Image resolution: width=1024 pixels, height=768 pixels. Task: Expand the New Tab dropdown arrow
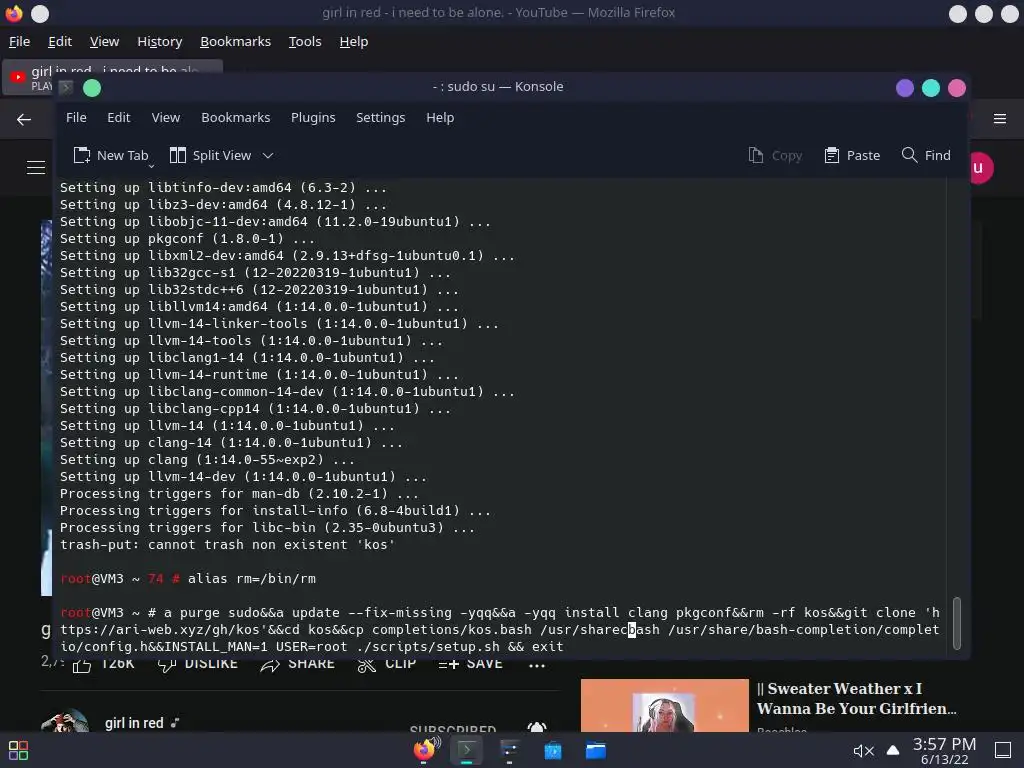(151, 166)
